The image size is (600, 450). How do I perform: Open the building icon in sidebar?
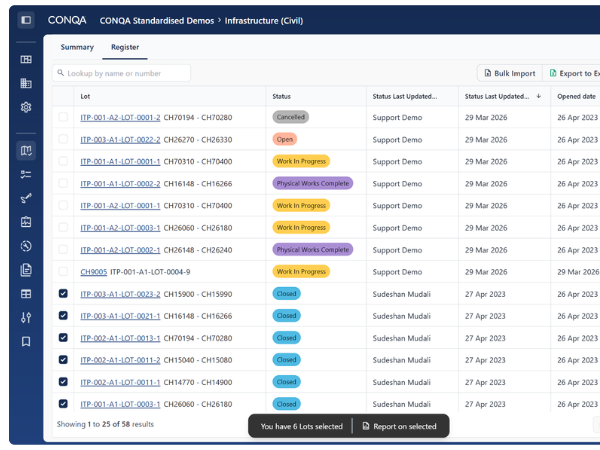[26, 83]
